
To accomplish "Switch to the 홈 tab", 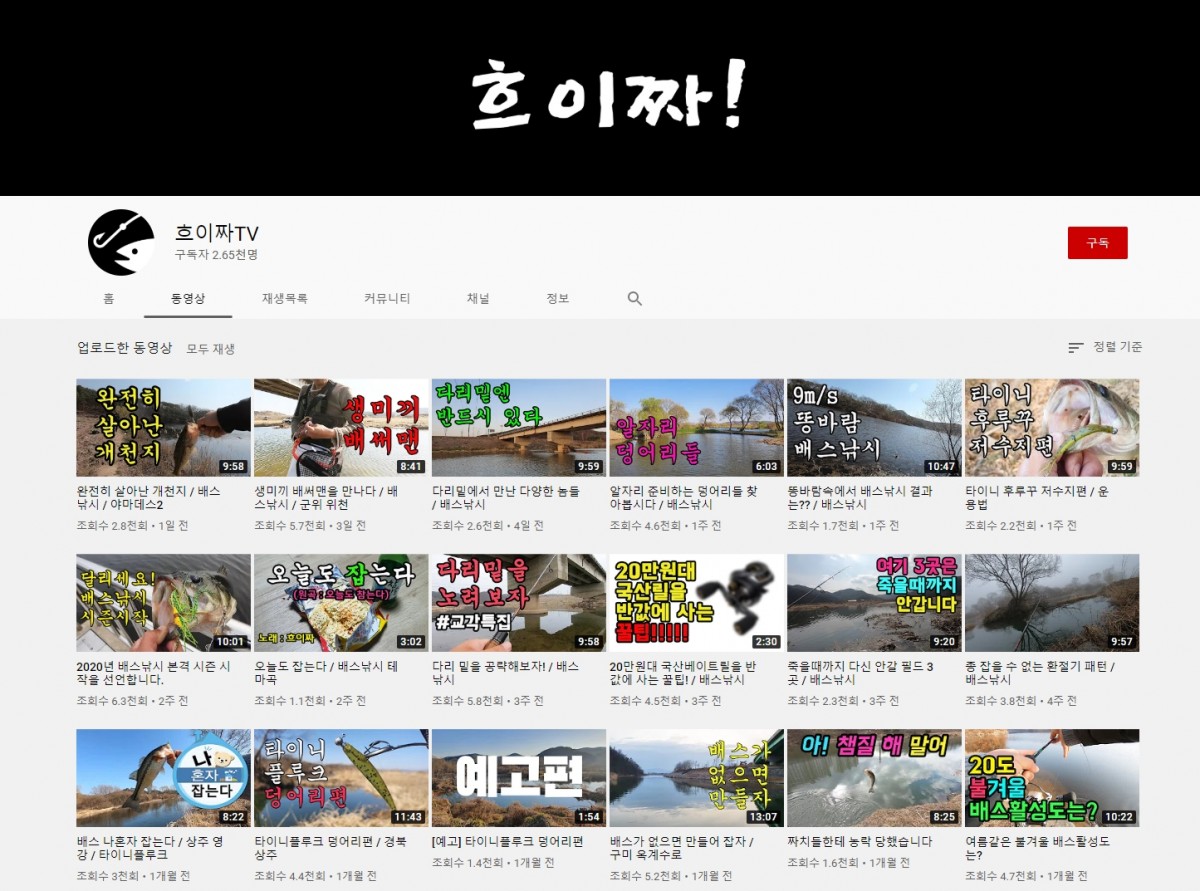I will [x=108, y=299].
